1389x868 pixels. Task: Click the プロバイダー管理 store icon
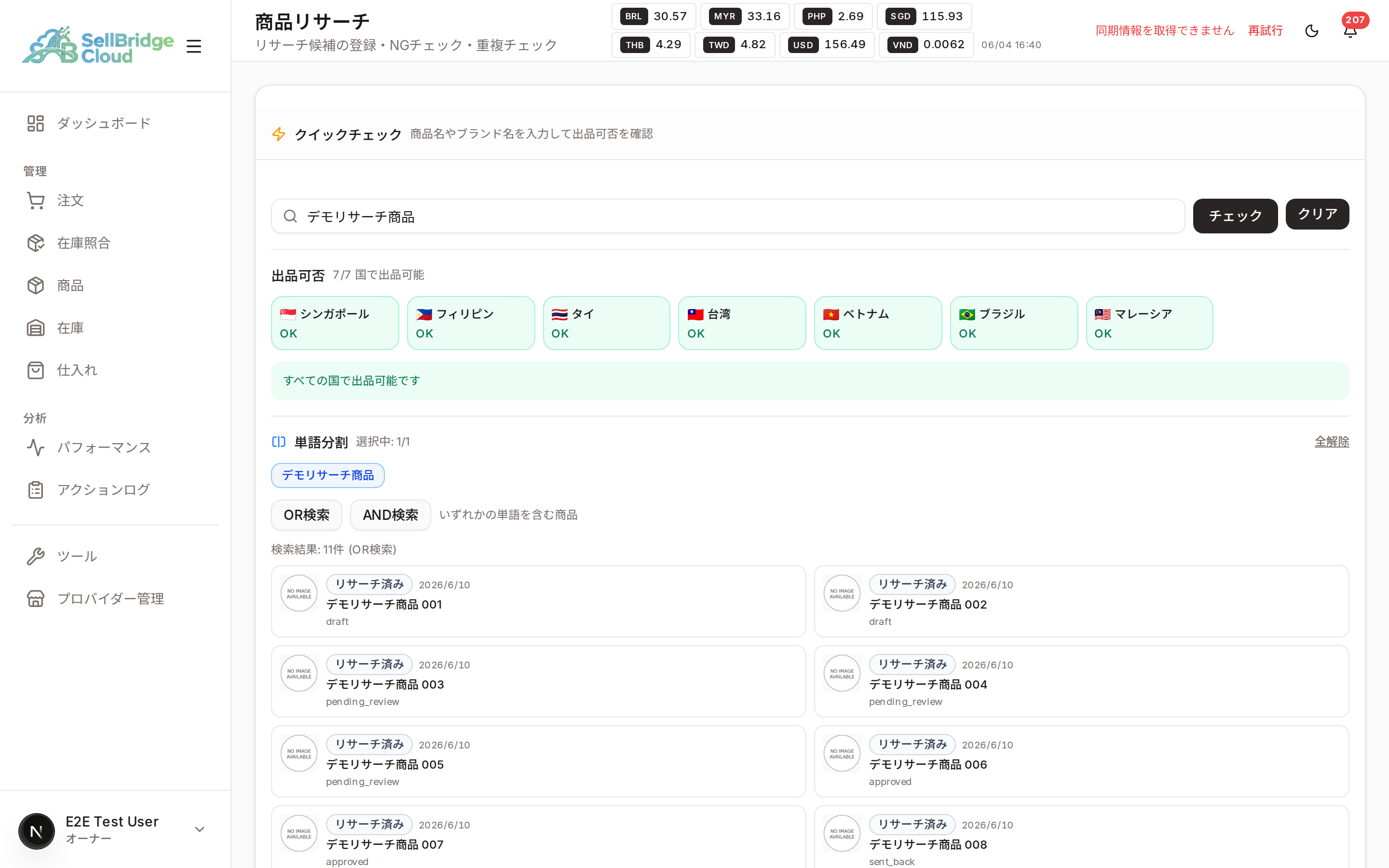(36, 599)
